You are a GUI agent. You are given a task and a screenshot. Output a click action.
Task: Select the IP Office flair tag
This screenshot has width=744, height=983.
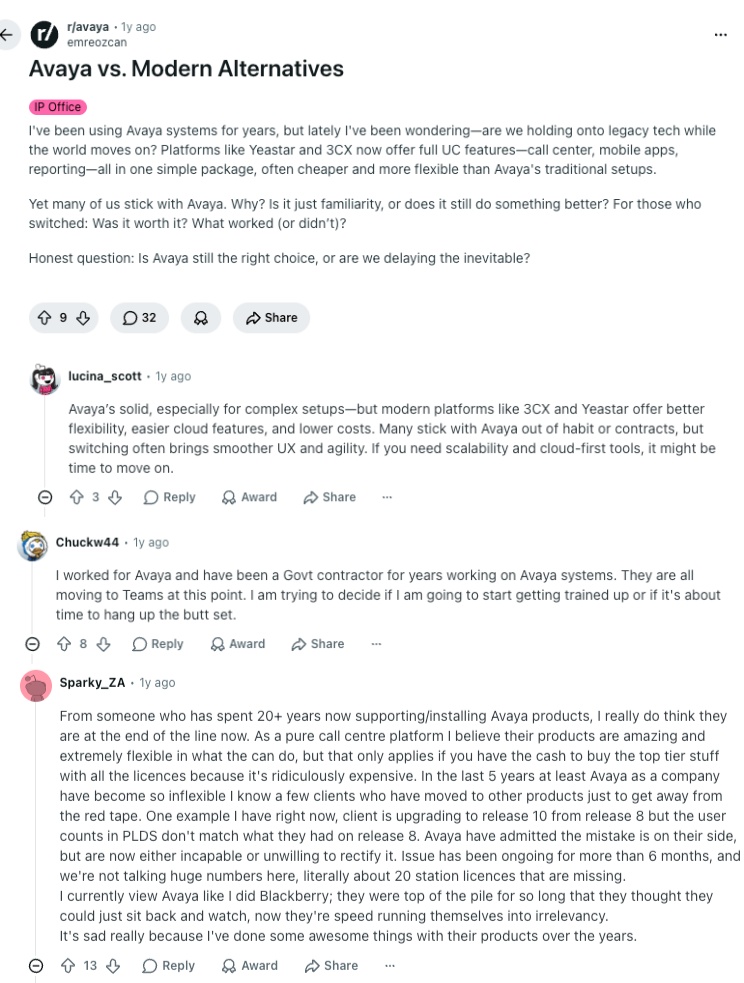click(58, 107)
